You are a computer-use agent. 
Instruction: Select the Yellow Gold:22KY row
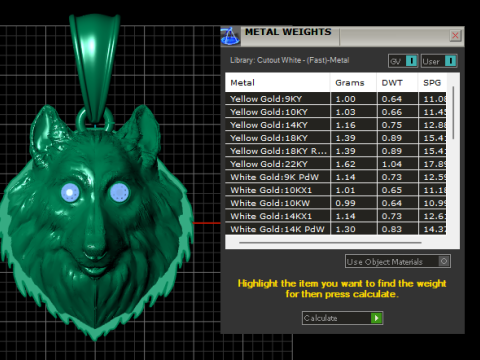(x=336, y=164)
